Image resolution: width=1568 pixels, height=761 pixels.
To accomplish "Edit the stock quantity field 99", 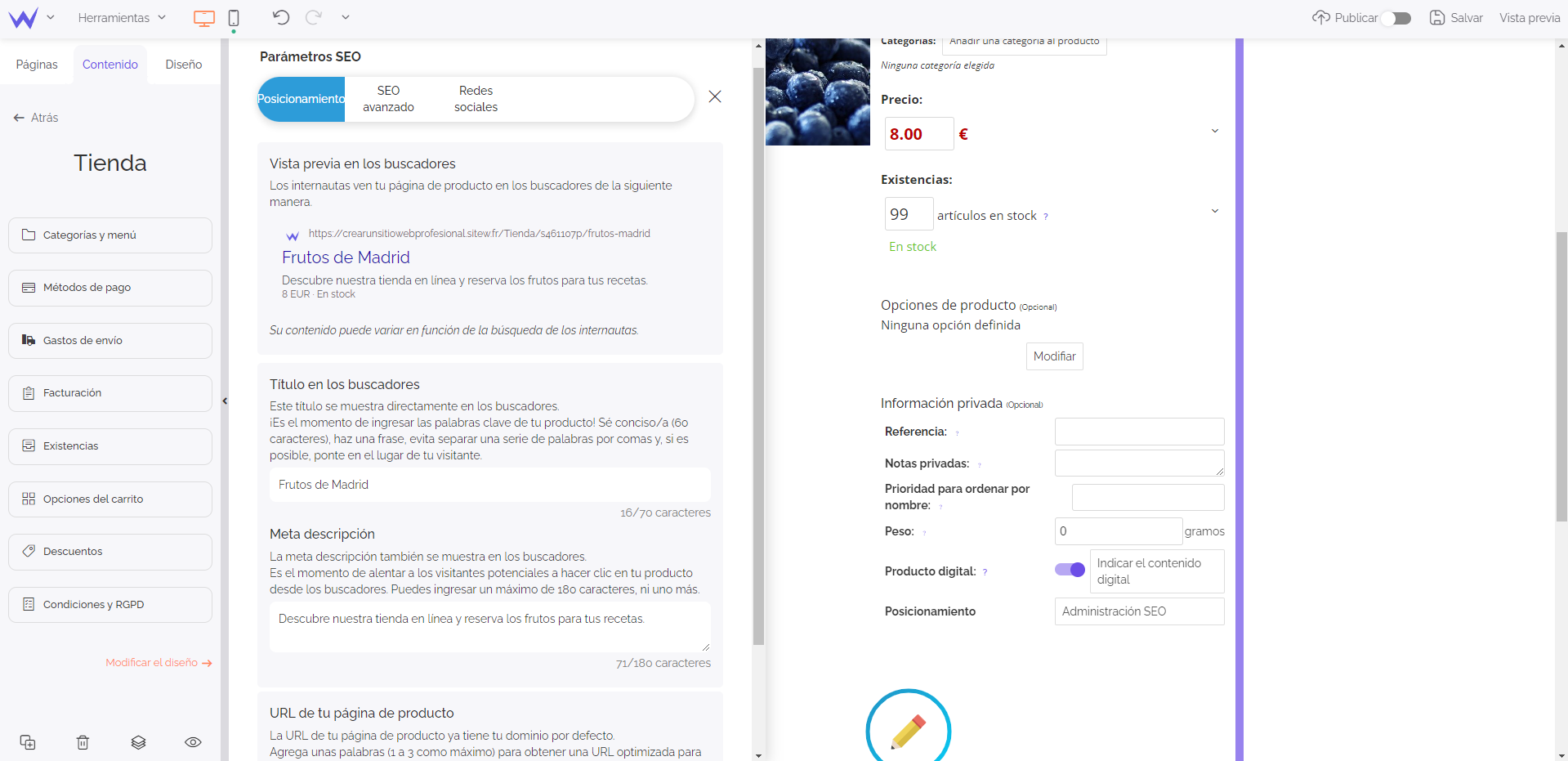I will [909, 214].
